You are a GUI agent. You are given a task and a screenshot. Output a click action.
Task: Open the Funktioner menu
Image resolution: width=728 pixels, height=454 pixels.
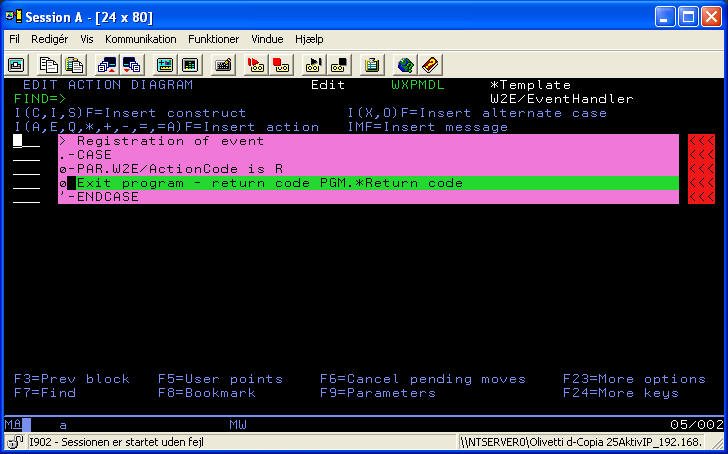[213, 39]
